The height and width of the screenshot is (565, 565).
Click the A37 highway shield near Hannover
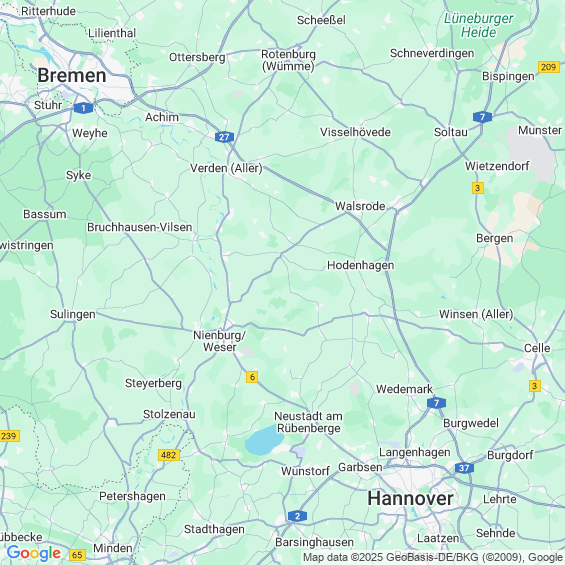[464, 468]
